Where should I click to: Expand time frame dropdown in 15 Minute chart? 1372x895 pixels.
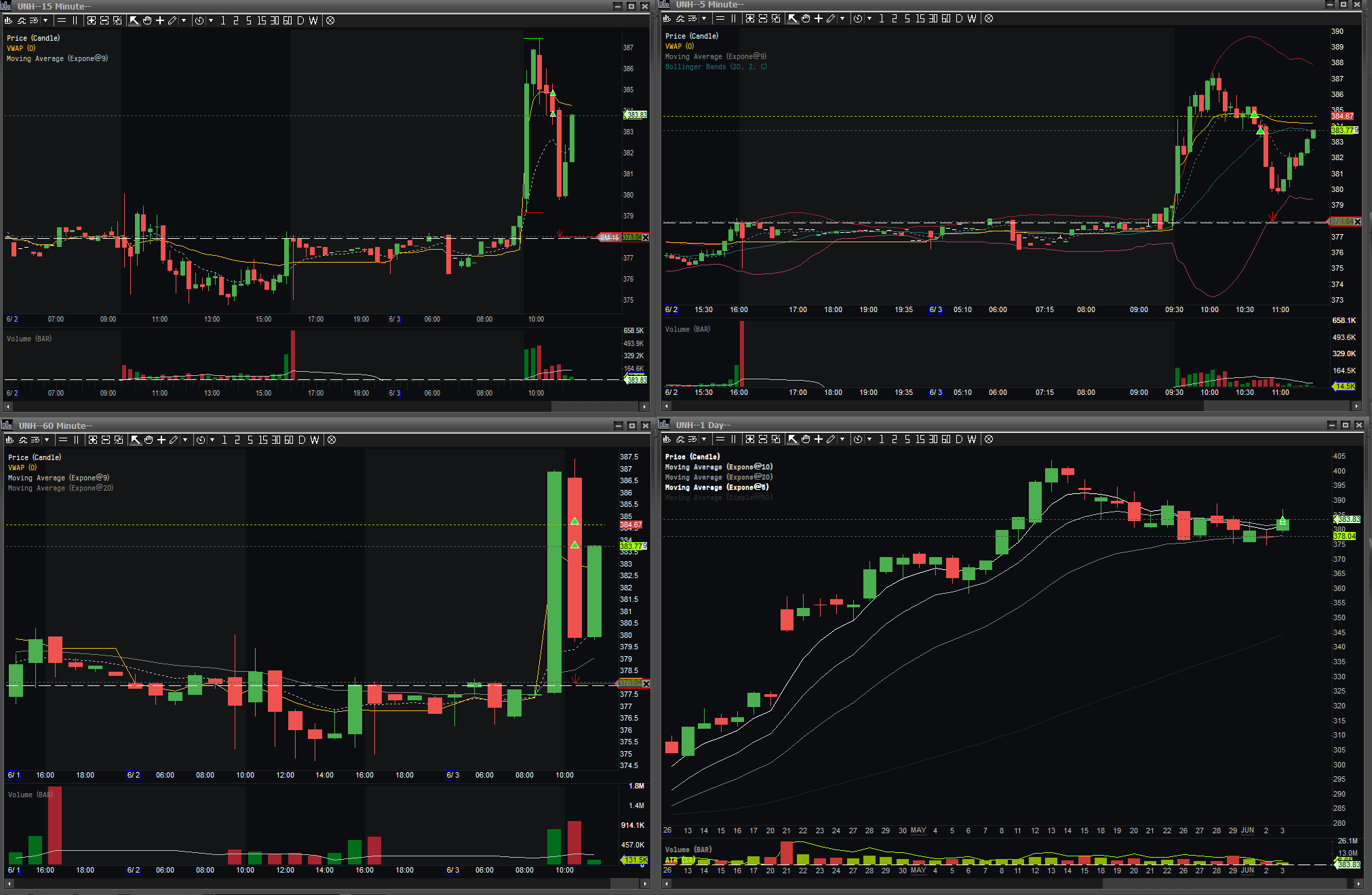click(211, 20)
